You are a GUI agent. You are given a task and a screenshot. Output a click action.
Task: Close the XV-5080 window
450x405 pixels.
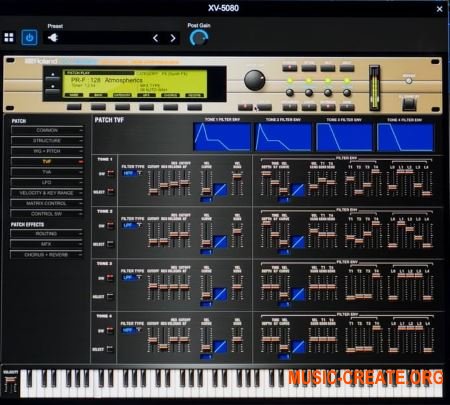pyautogui.click(x=440, y=9)
